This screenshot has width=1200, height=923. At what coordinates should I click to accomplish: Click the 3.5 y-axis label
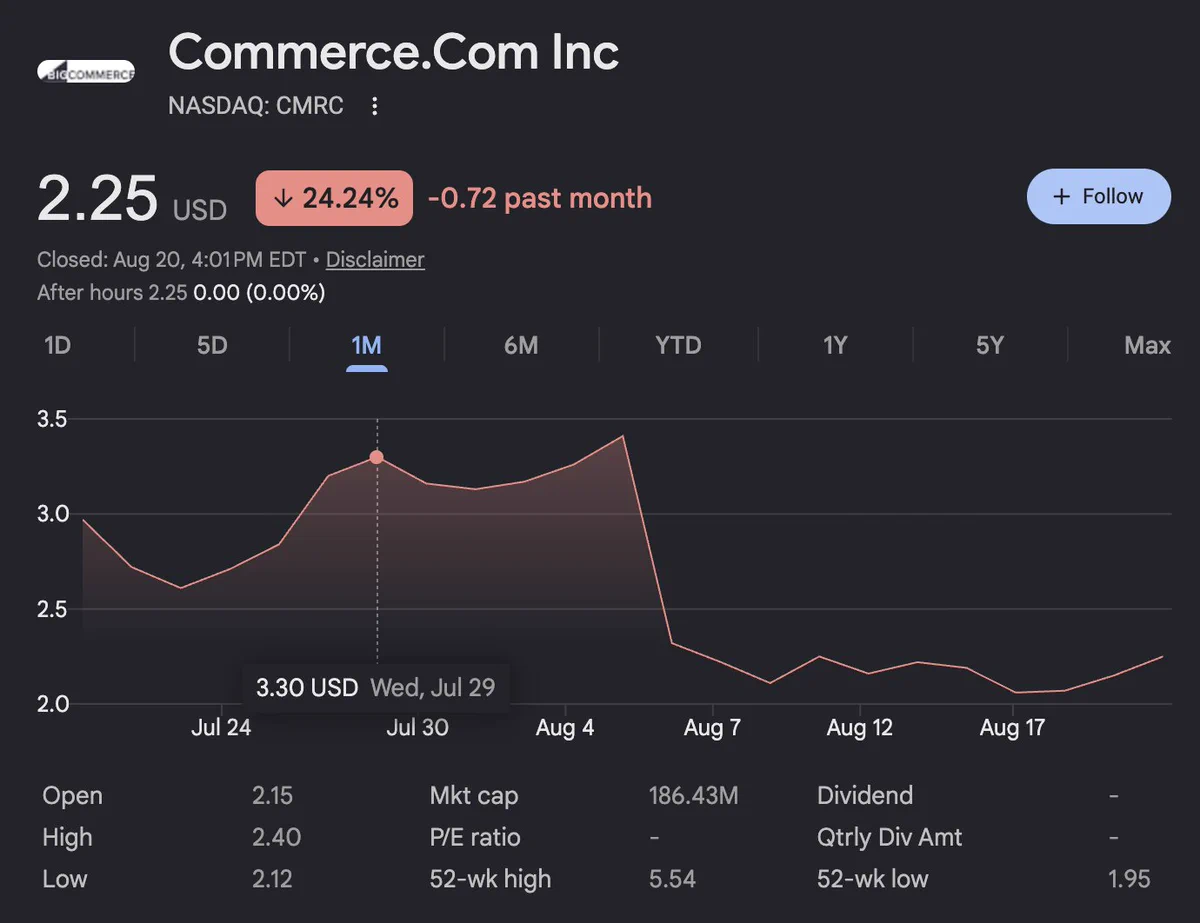52,419
